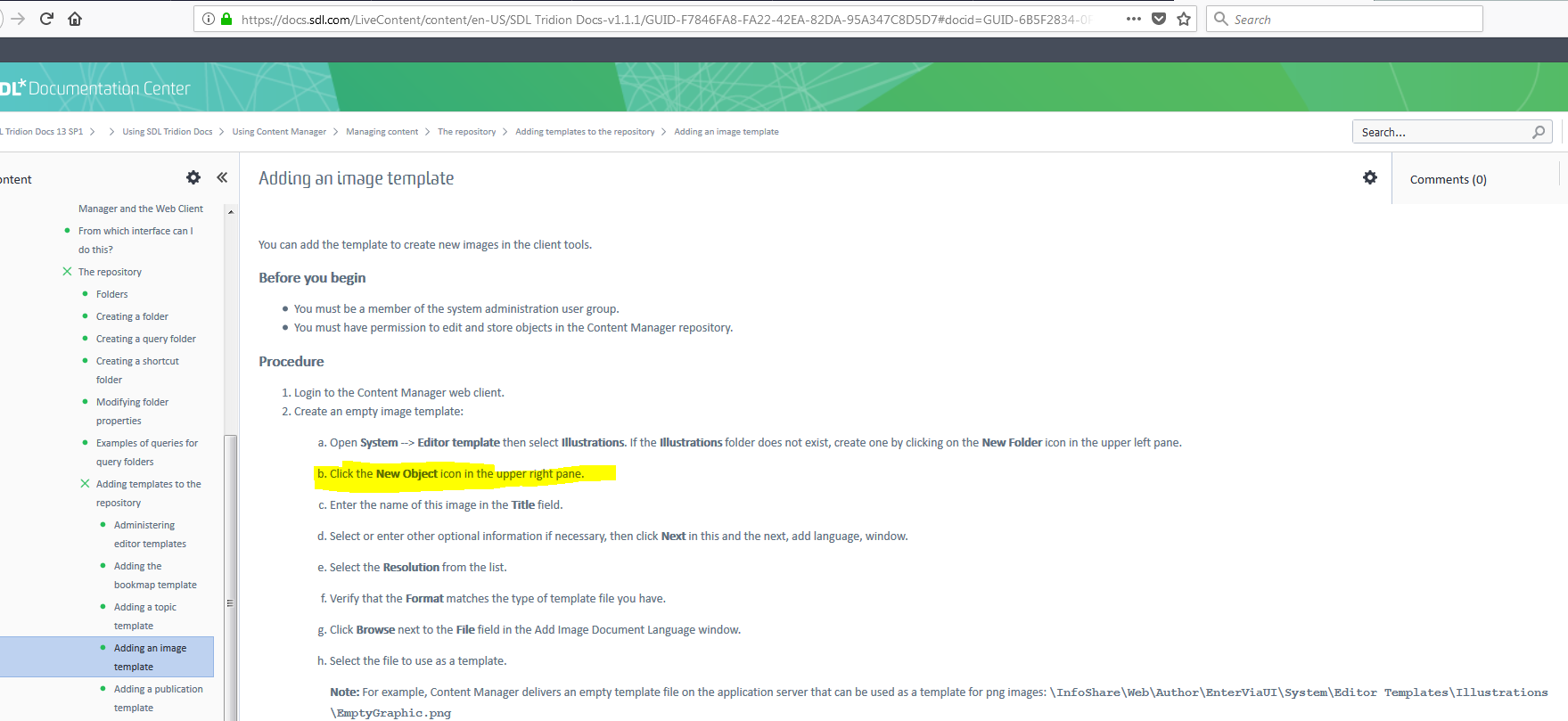Collapse Adding templates to the repository node

tap(85, 484)
